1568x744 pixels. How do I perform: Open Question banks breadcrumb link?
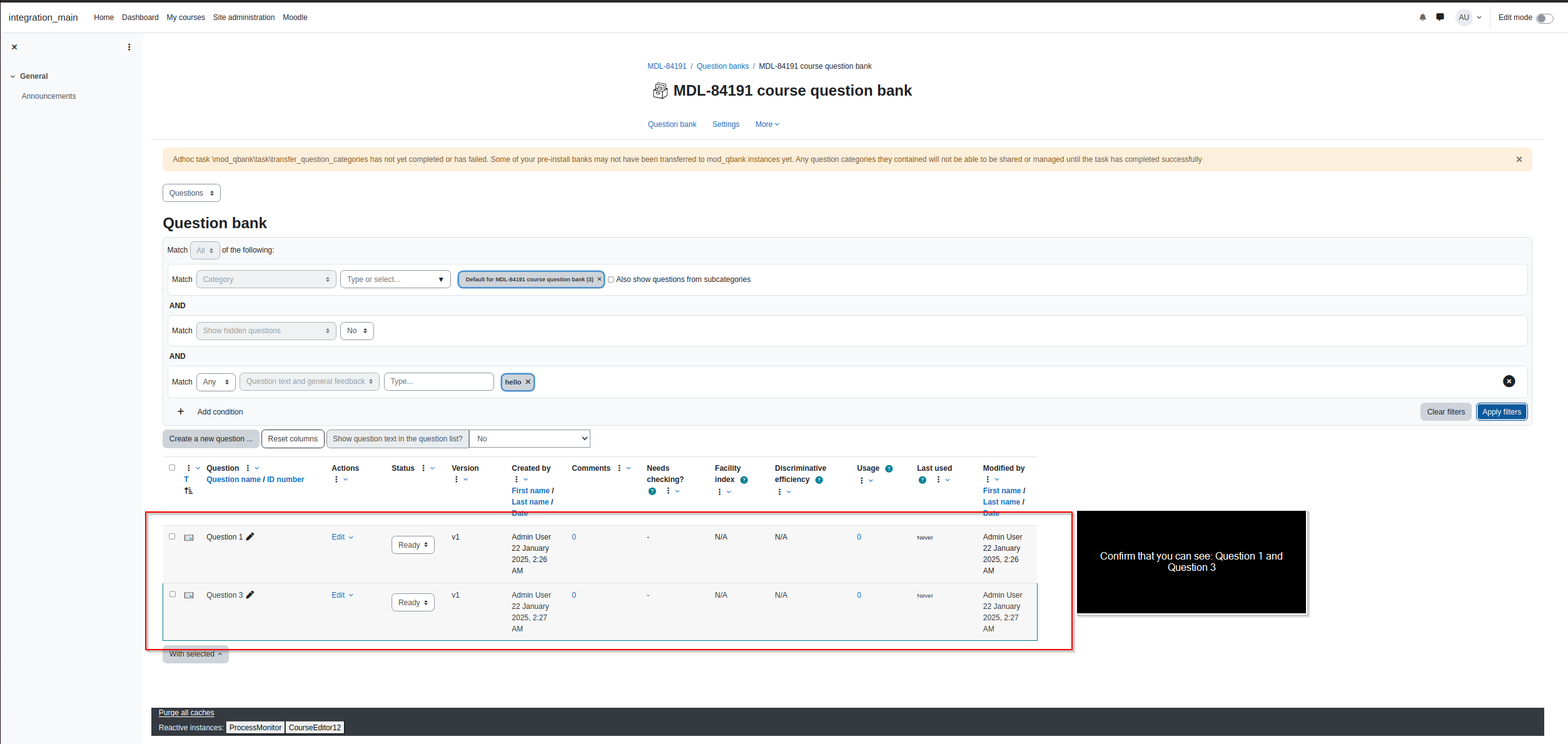pyautogui.click(x=722, y=66)
